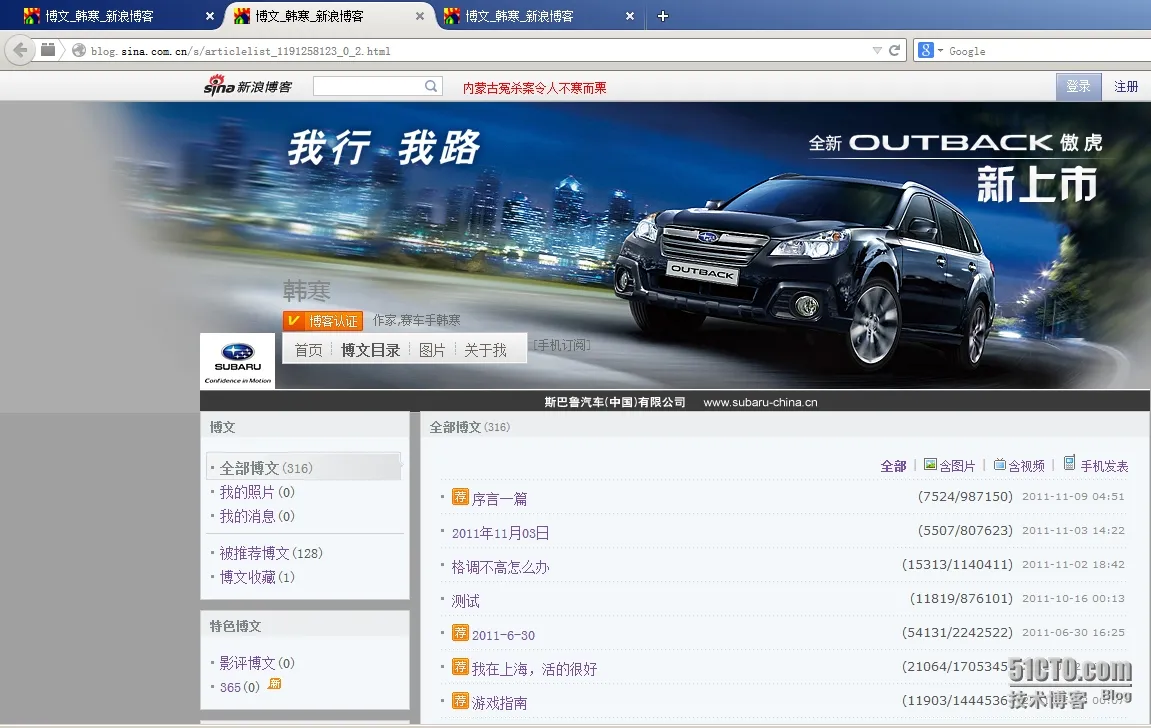The width and height of the screenshot is (1151, 728).
Task: Close the second browser tab
Action: [420, 16]
